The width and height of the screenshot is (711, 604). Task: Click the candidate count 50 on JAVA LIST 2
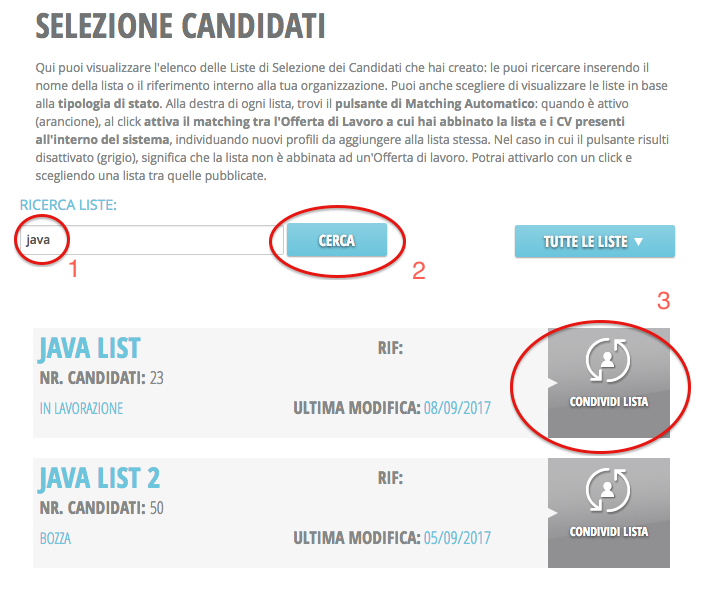click(x=156, y=508)
